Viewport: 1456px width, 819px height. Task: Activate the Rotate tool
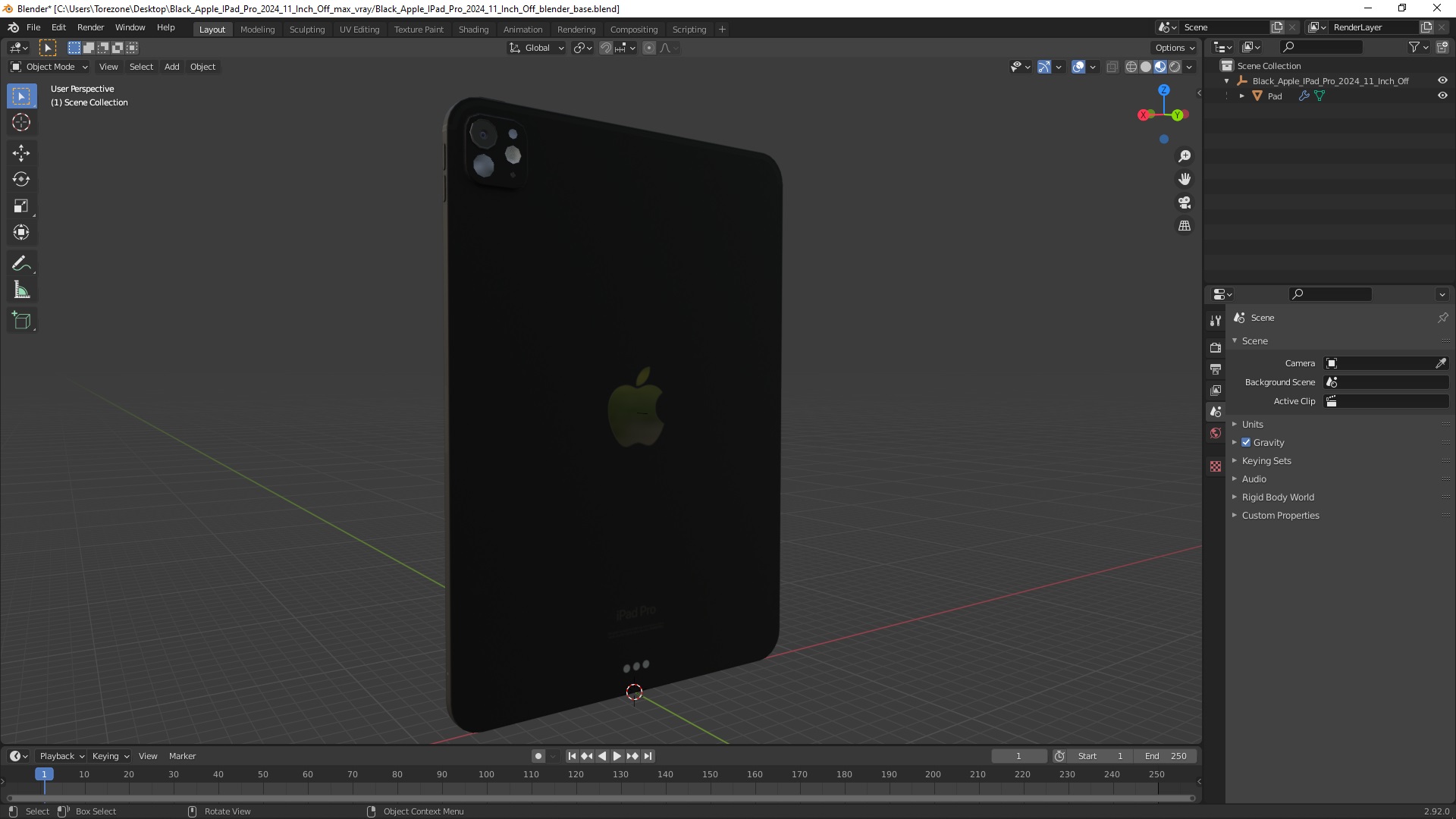(21, 179)
